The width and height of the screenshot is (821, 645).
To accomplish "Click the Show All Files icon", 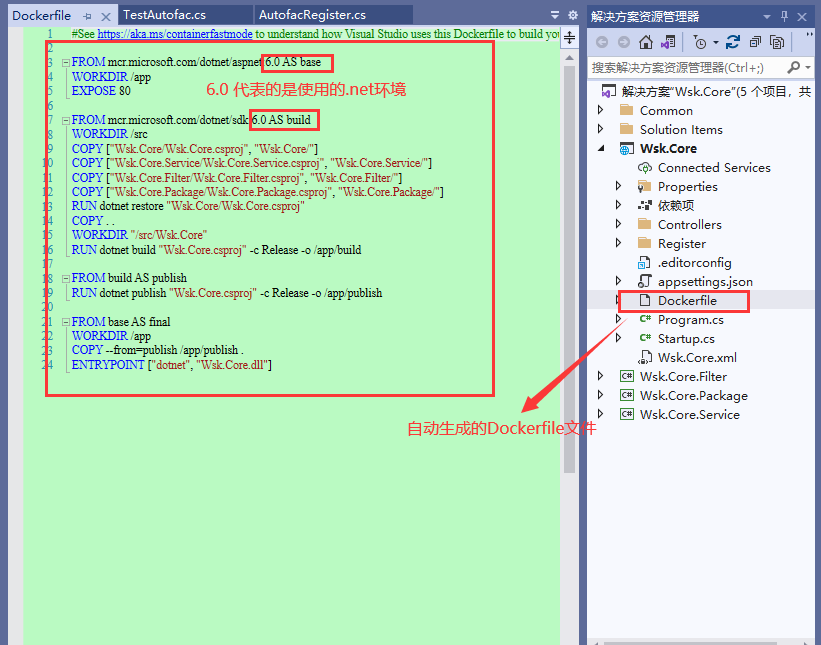I will (x=777, y=42).
